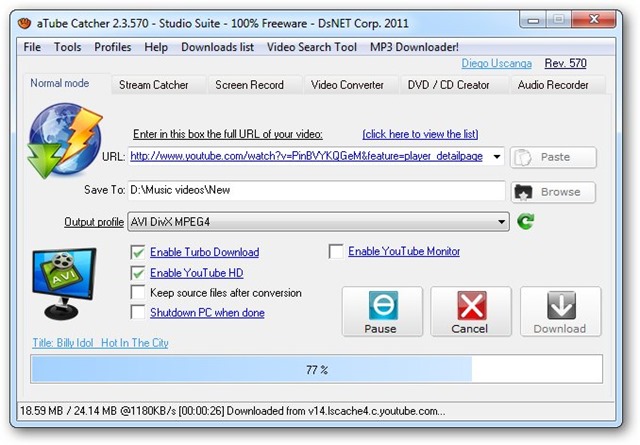Click the Diego Uscanga link

click(x=496, y=63)
